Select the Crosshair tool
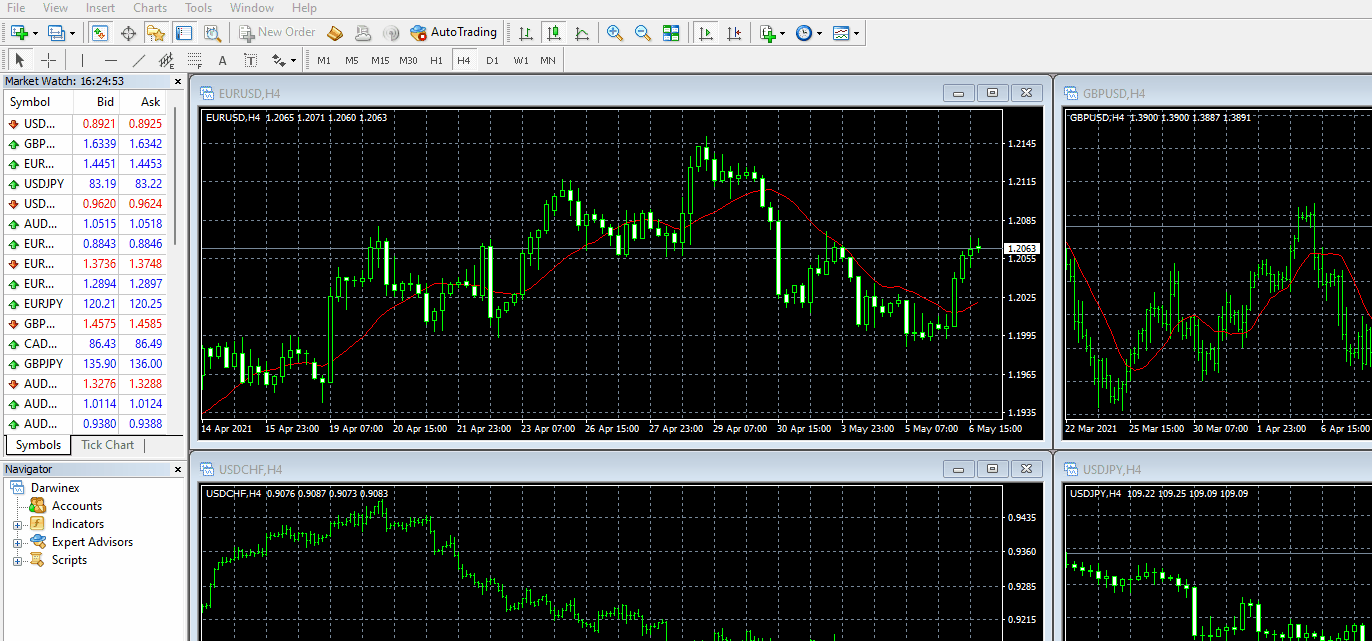Viewport: 1372px width, 641px height. (48, 60)
